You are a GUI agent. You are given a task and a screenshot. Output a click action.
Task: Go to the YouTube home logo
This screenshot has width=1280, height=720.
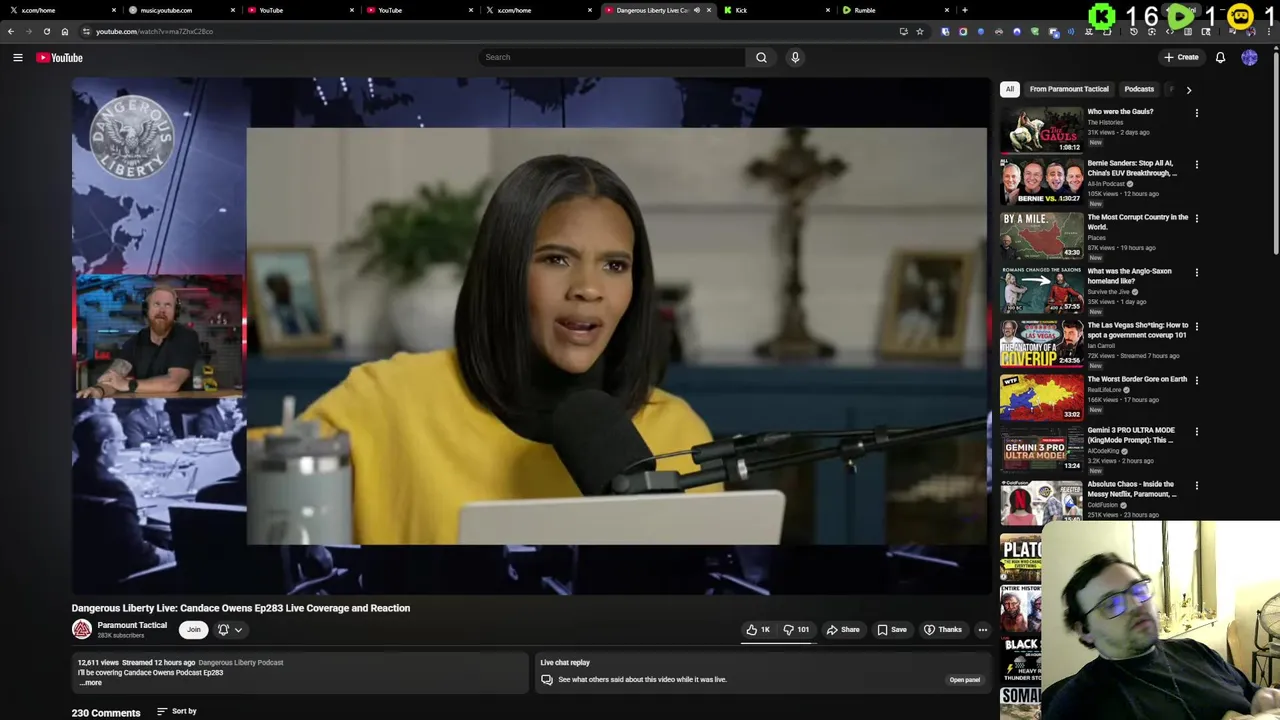click(x=60, y=57)
